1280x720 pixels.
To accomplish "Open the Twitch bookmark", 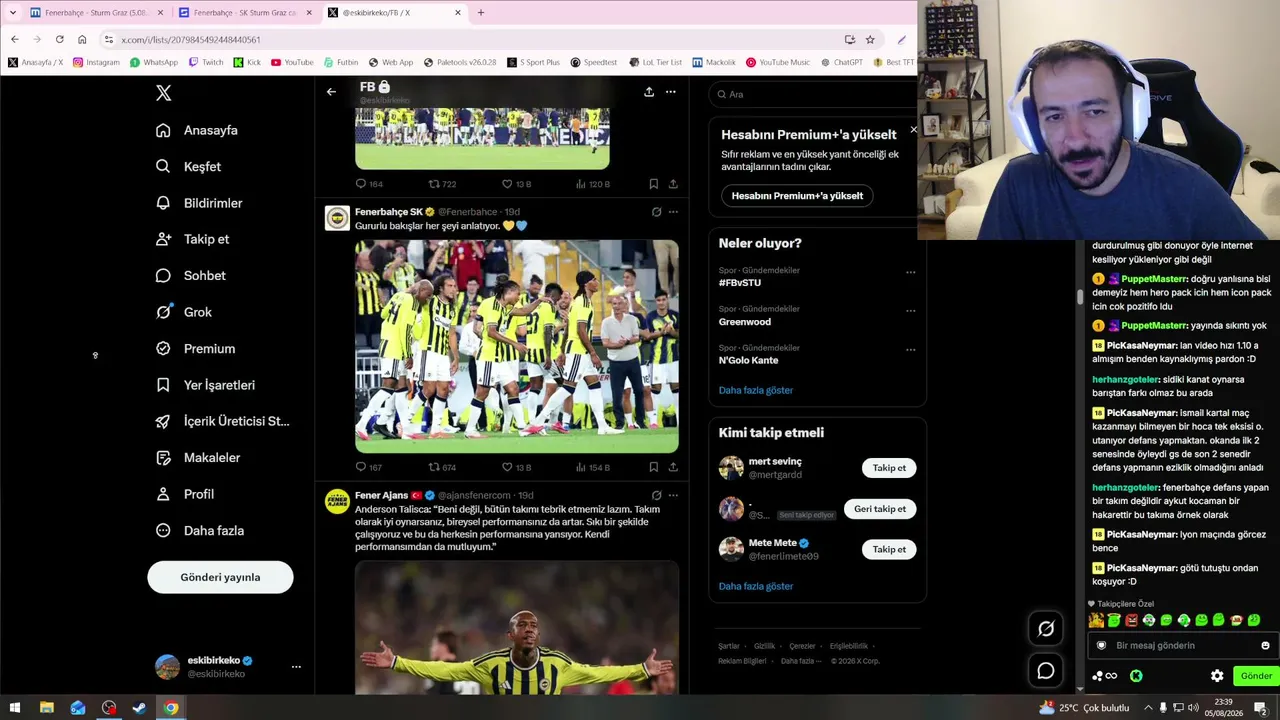I will pyautogui.click(x=205, y=62).
